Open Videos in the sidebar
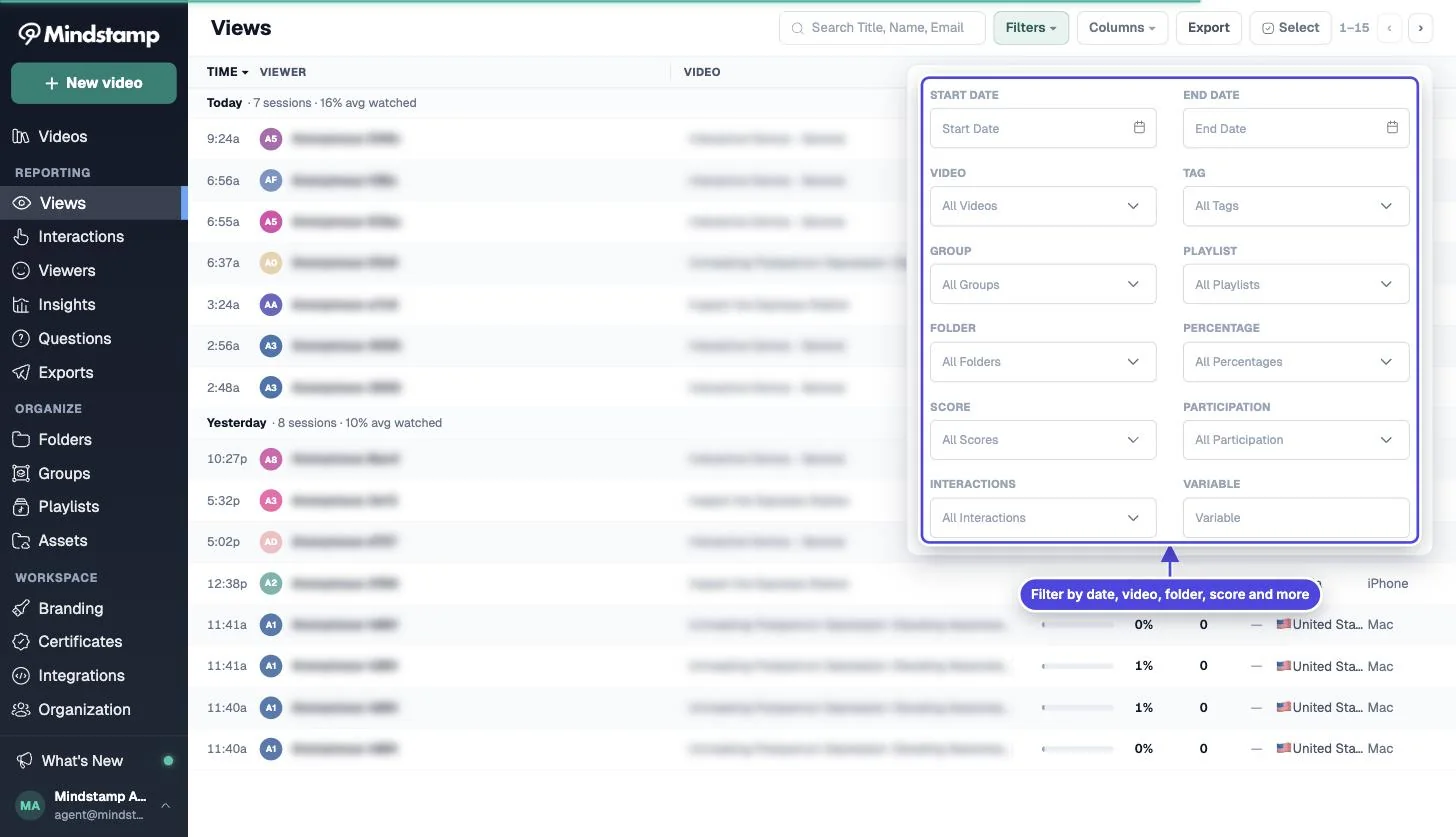This screenshot has height=837, width=1456. coord(94,136)
